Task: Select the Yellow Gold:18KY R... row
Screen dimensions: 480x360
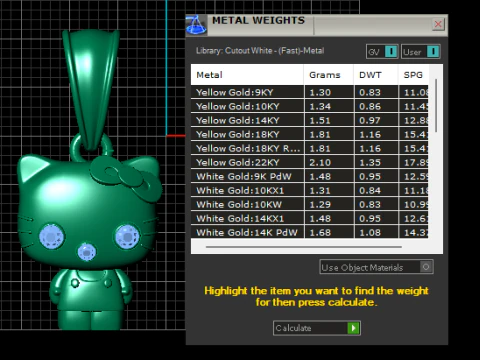Action: (310, 148)
